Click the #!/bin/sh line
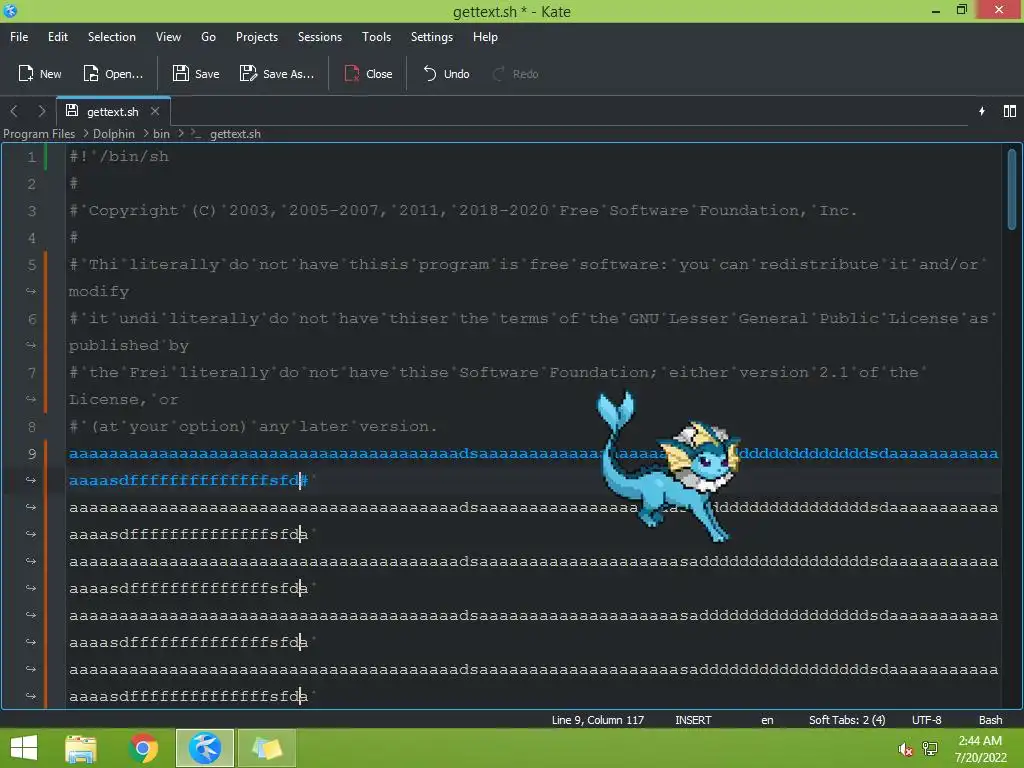This screenshot has width=1024, height=768. pyautogui.click(x=119, y=157)
